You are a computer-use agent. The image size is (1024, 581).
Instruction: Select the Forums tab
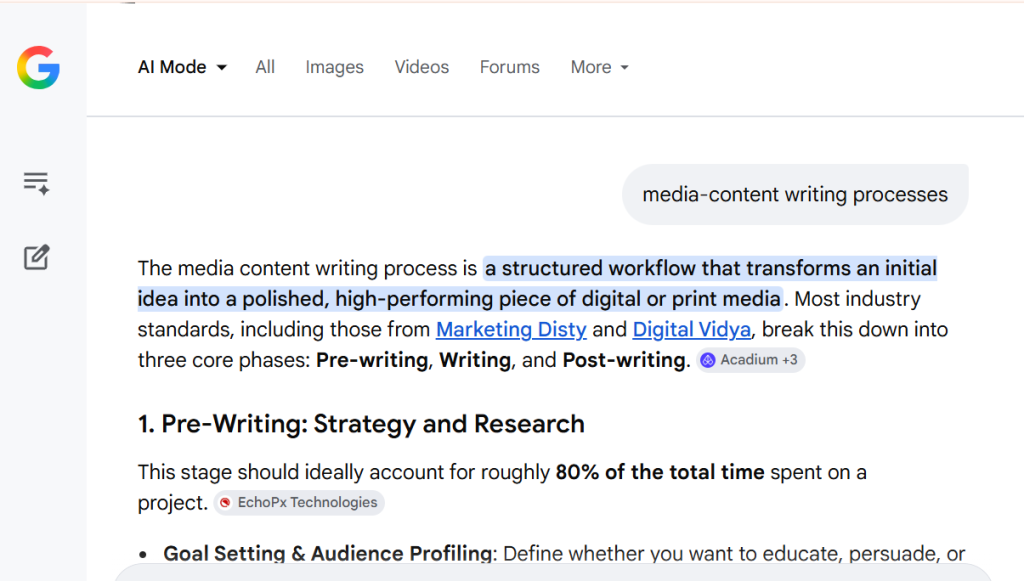pos(509,68)
